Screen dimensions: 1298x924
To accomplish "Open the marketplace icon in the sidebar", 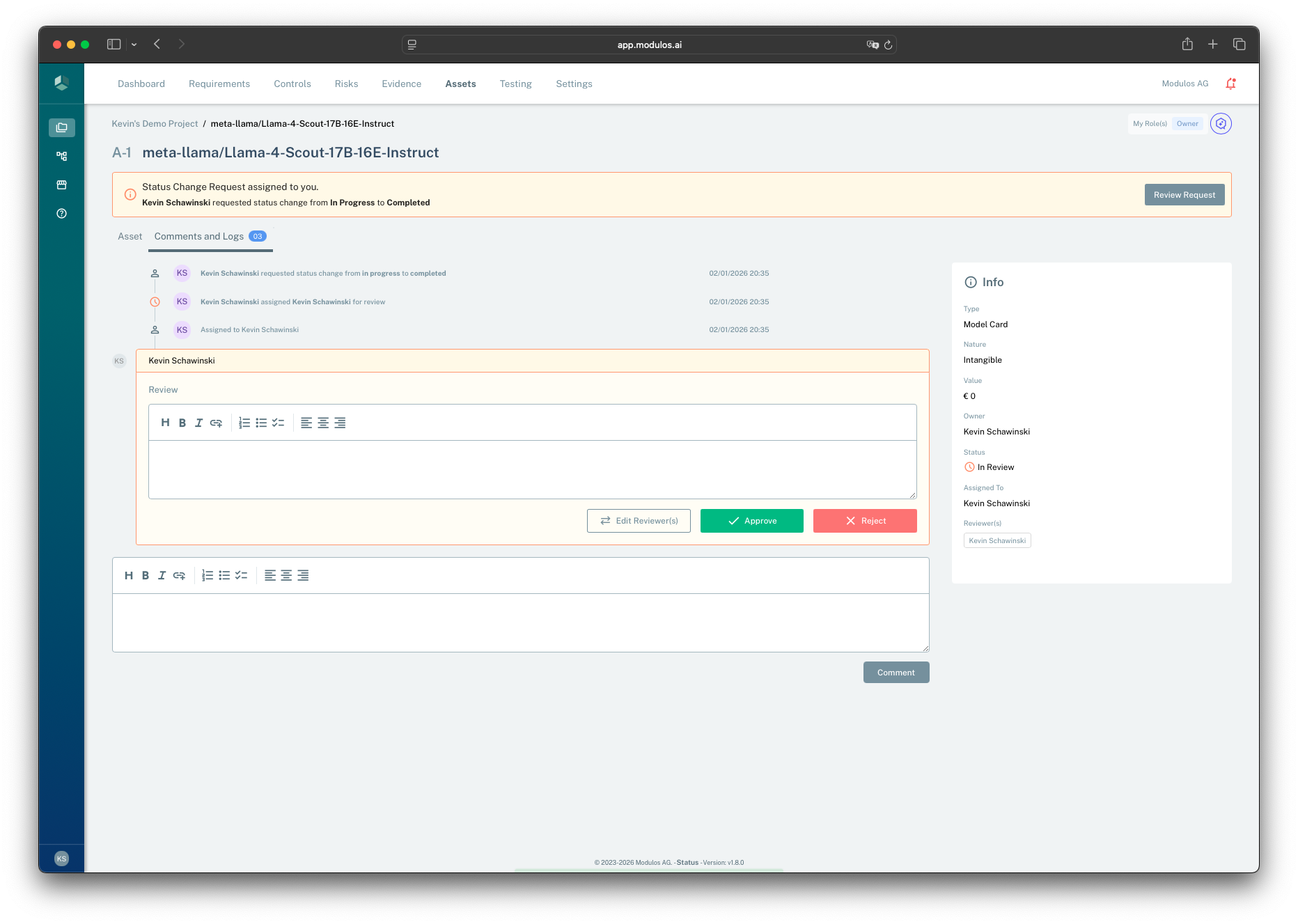I will click(61, 185).
